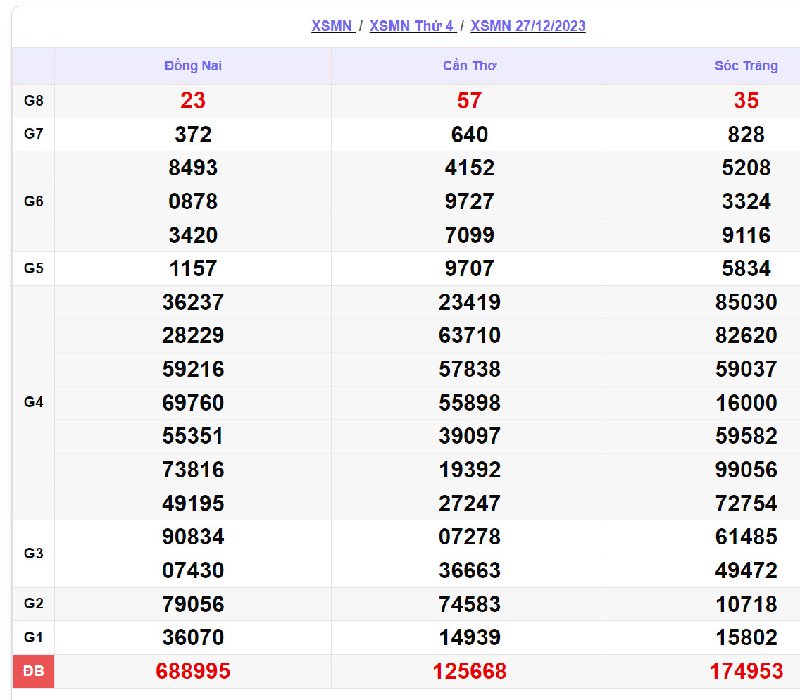Click the G8 row label
Screen dimensions: 800x700
pos(33,101)
